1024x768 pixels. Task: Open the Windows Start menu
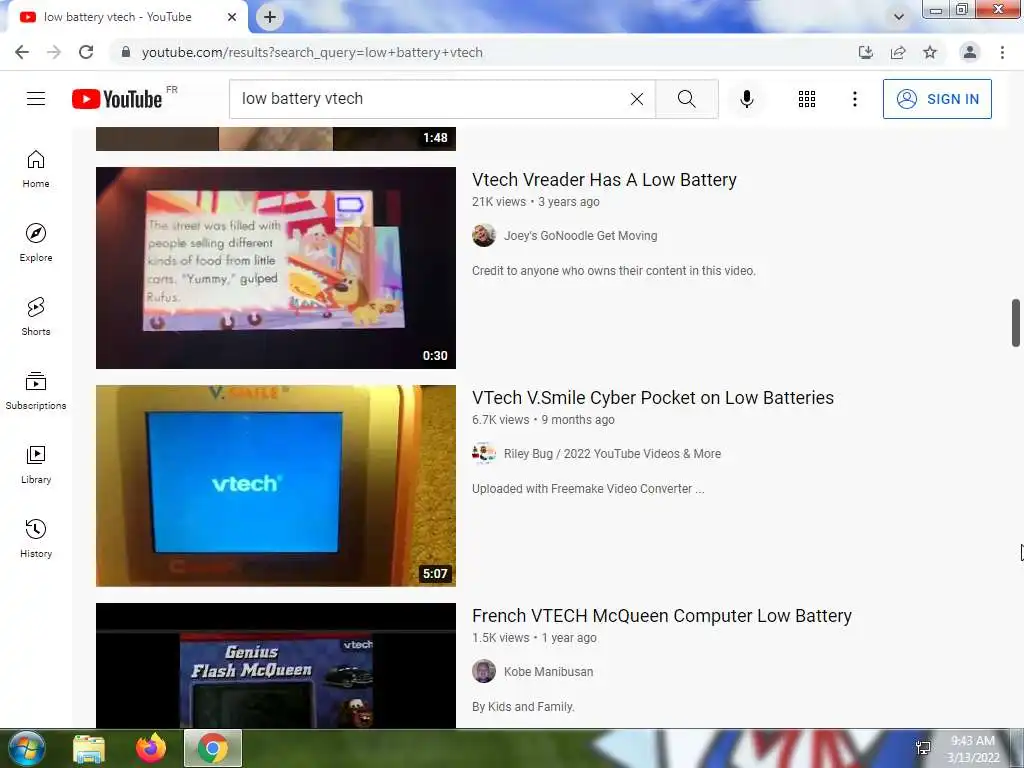pyautogui.click(x=26, y=748)
